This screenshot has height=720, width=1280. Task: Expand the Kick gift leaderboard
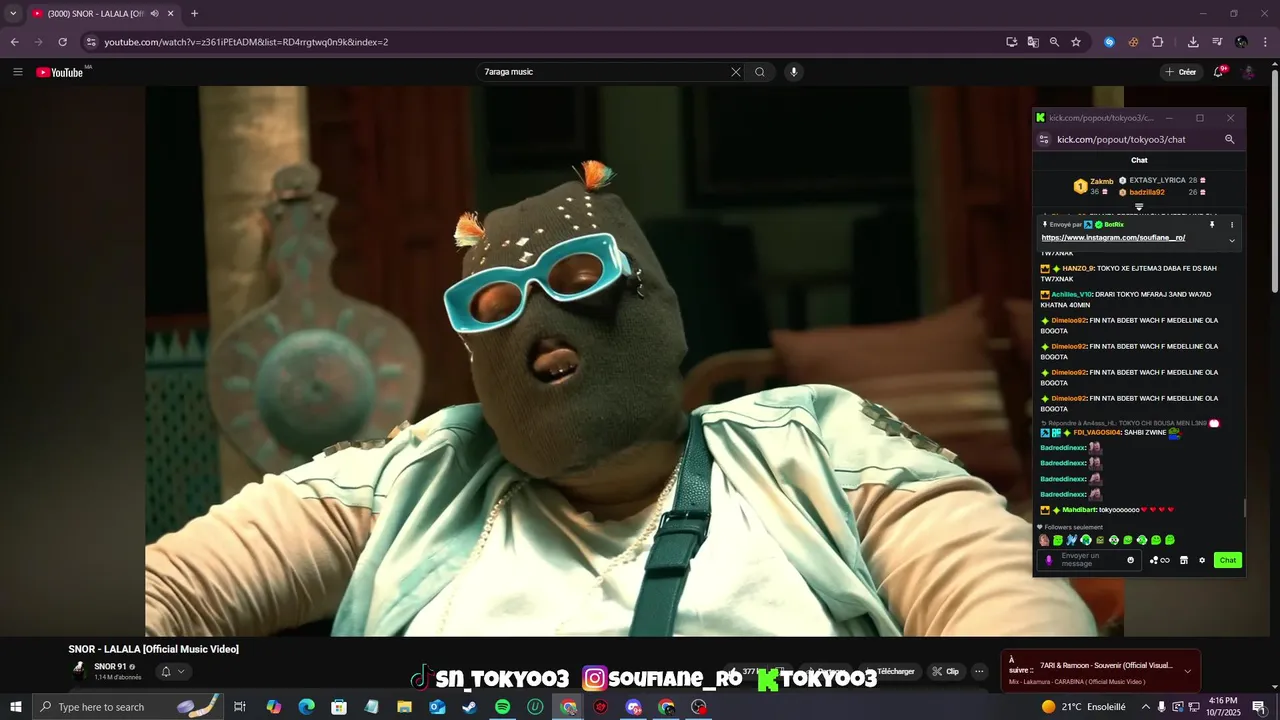coord(1139,207)
